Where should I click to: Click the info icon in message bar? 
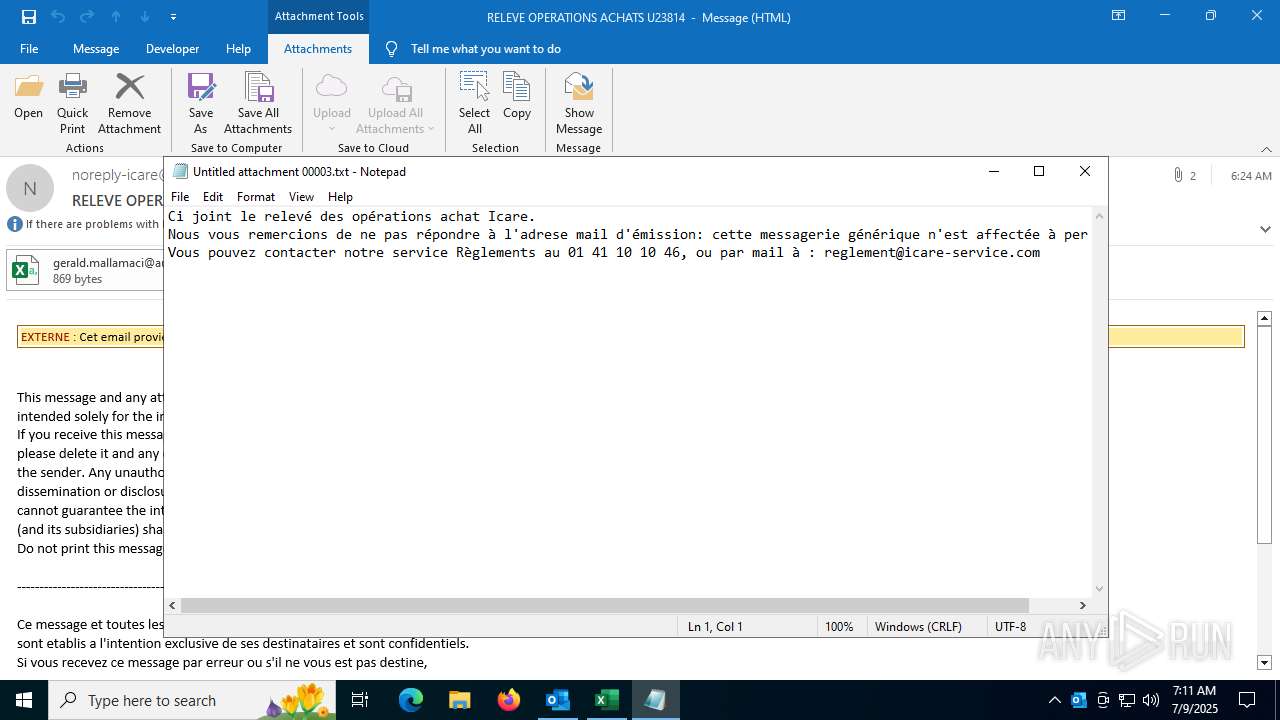click(15, 224)
